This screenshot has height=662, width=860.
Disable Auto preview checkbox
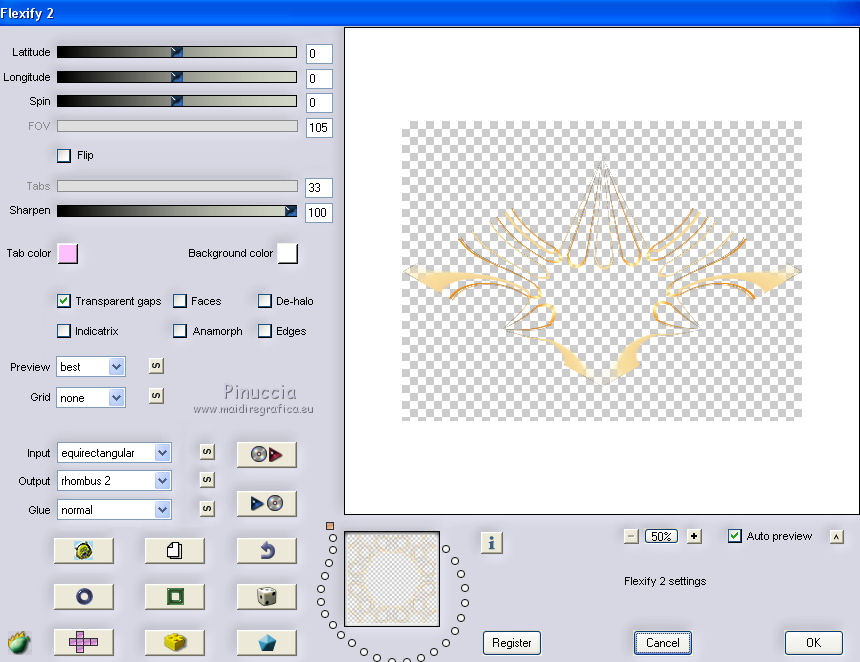pos(735,536)
